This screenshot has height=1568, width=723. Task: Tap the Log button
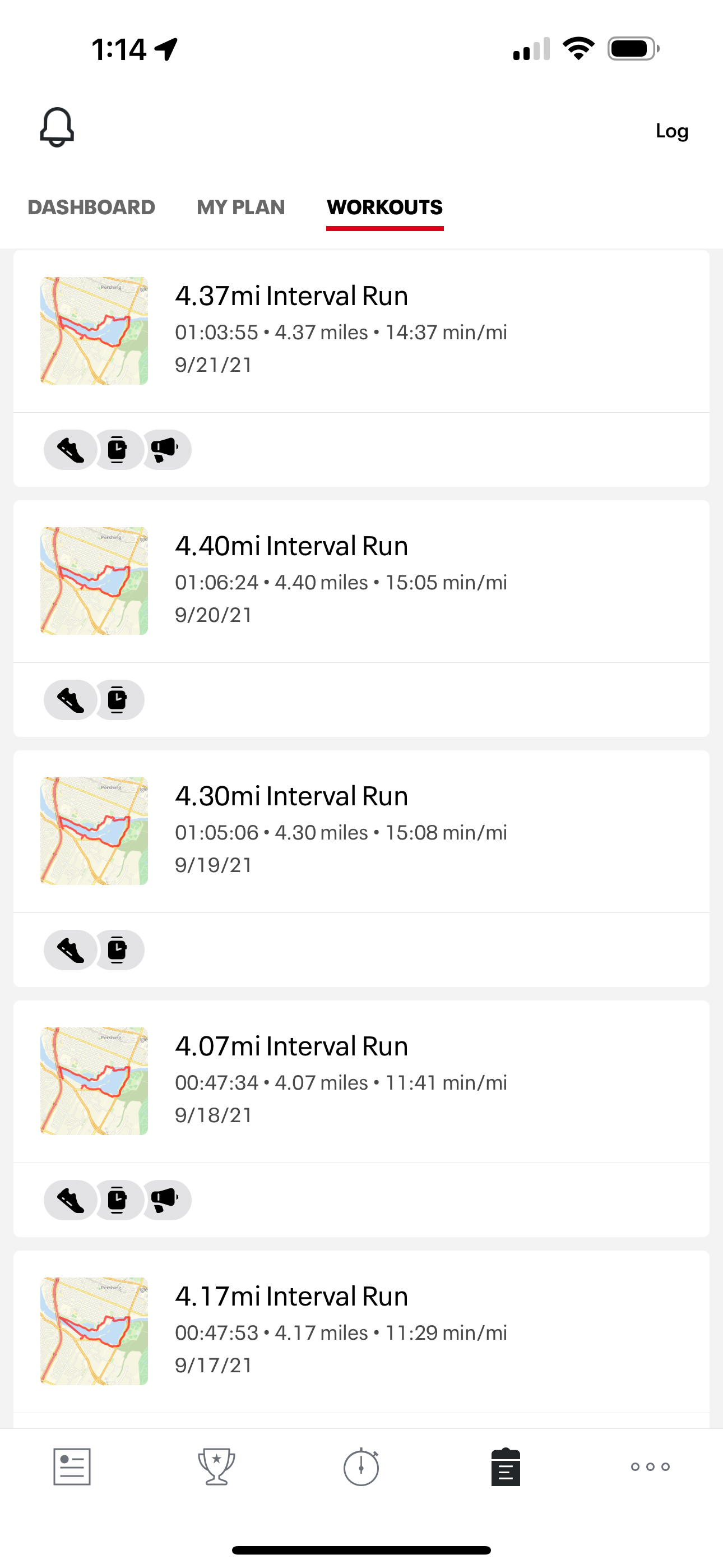tap(671, 131)
